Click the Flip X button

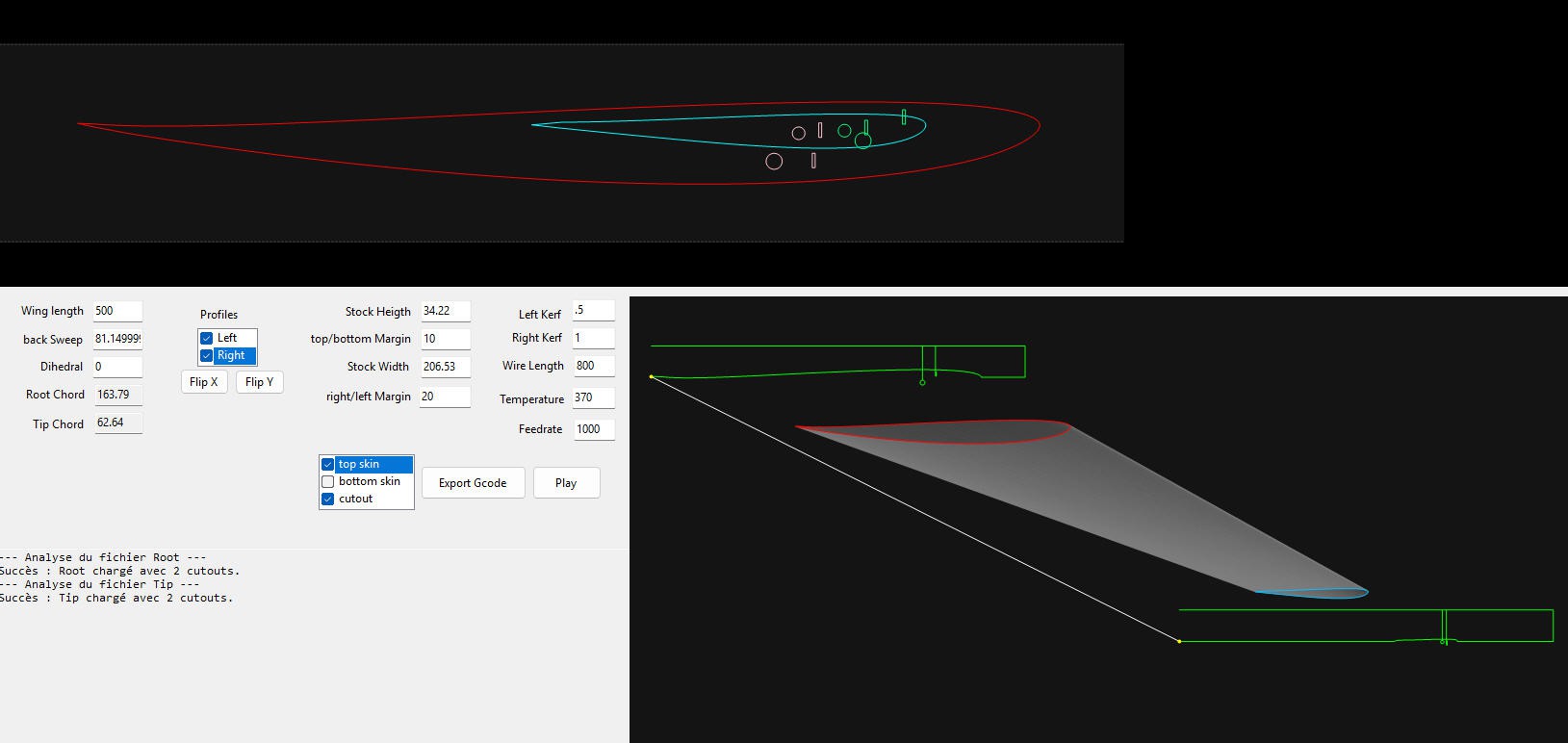[x=203, y=382]
